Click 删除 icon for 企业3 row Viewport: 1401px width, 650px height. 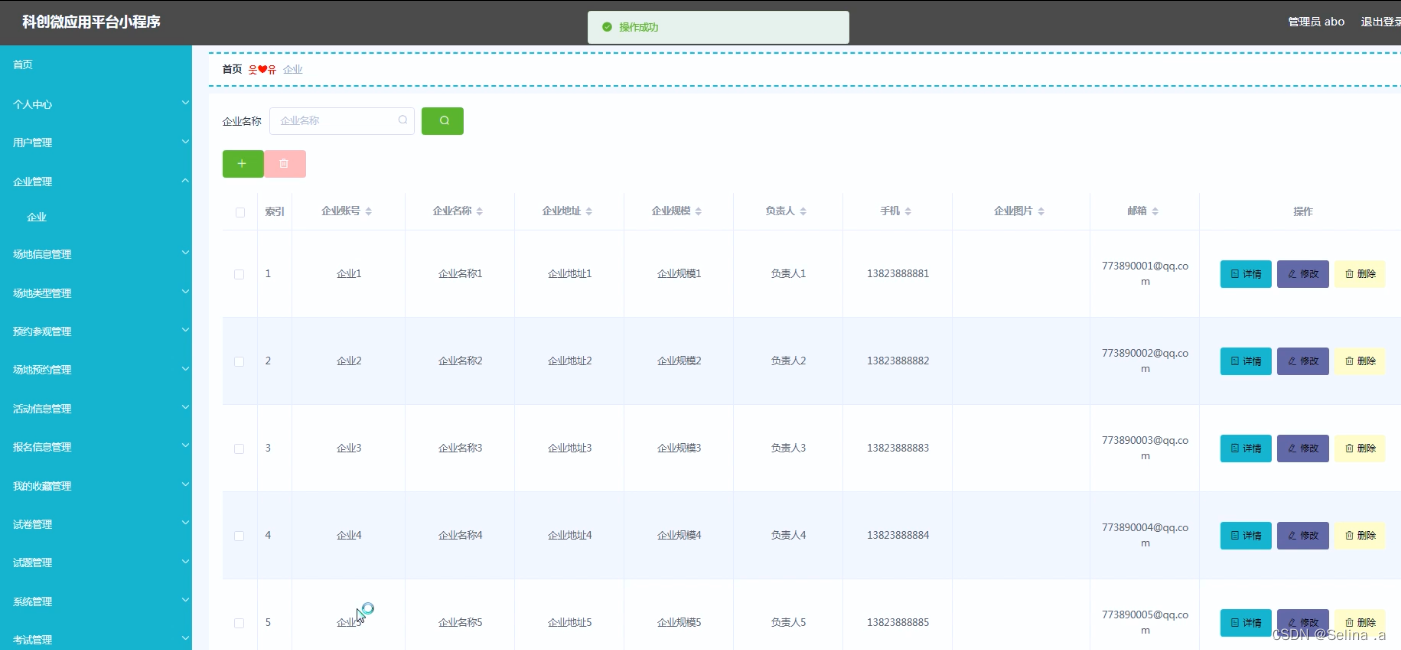pyautogui.click(x=1359, y=448)
